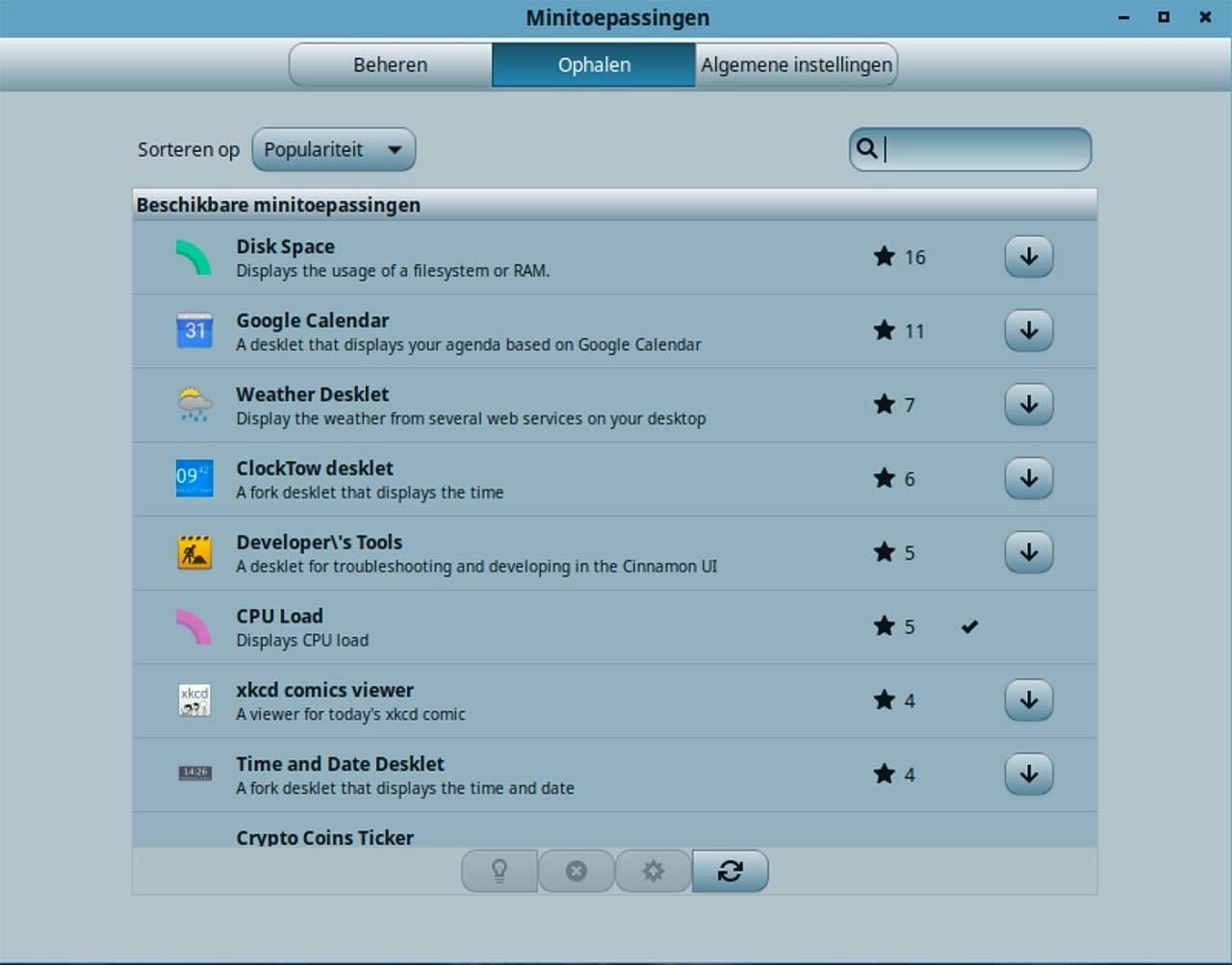
Task: Click the magnifier icon in search box
Action: click(866, 149)
